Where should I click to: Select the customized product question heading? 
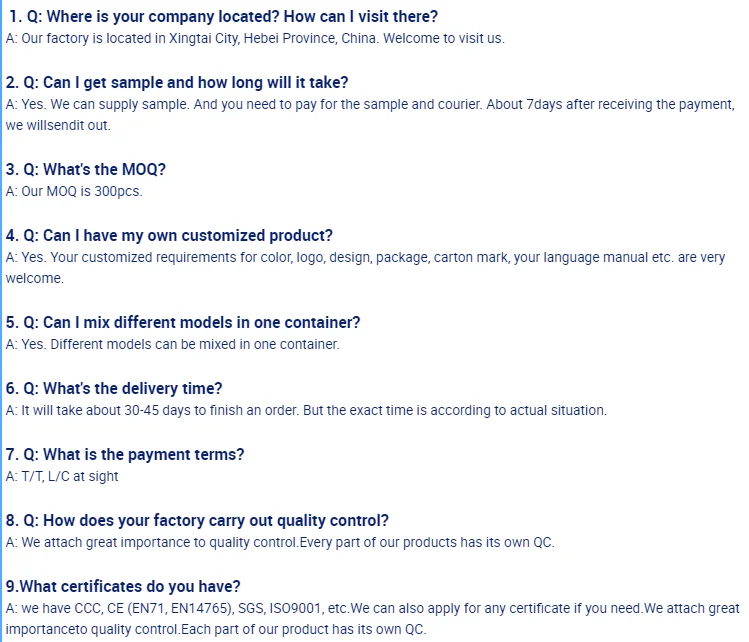(169, 236)
